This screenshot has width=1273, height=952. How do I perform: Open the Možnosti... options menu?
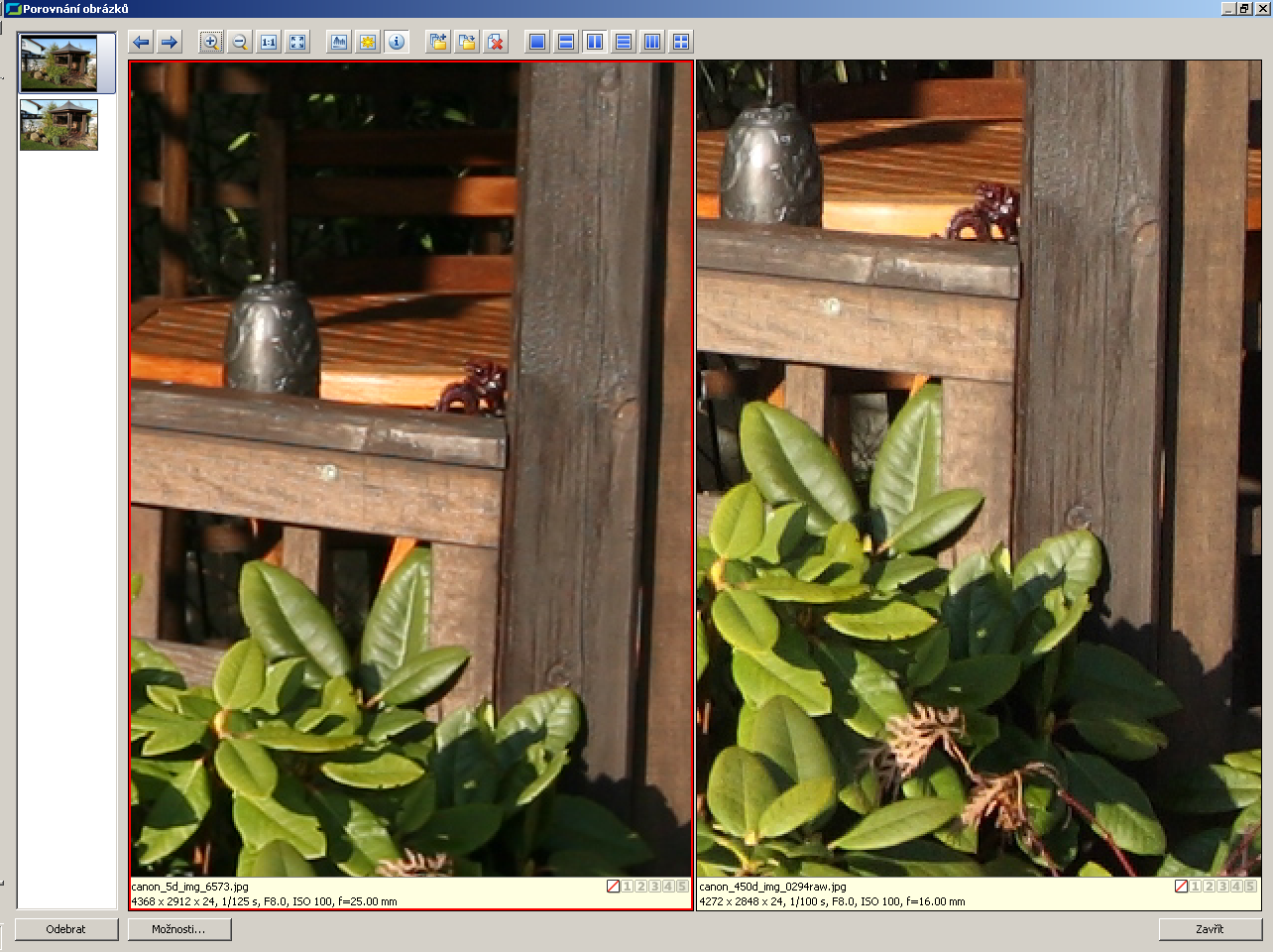click(x=179, y=929)
